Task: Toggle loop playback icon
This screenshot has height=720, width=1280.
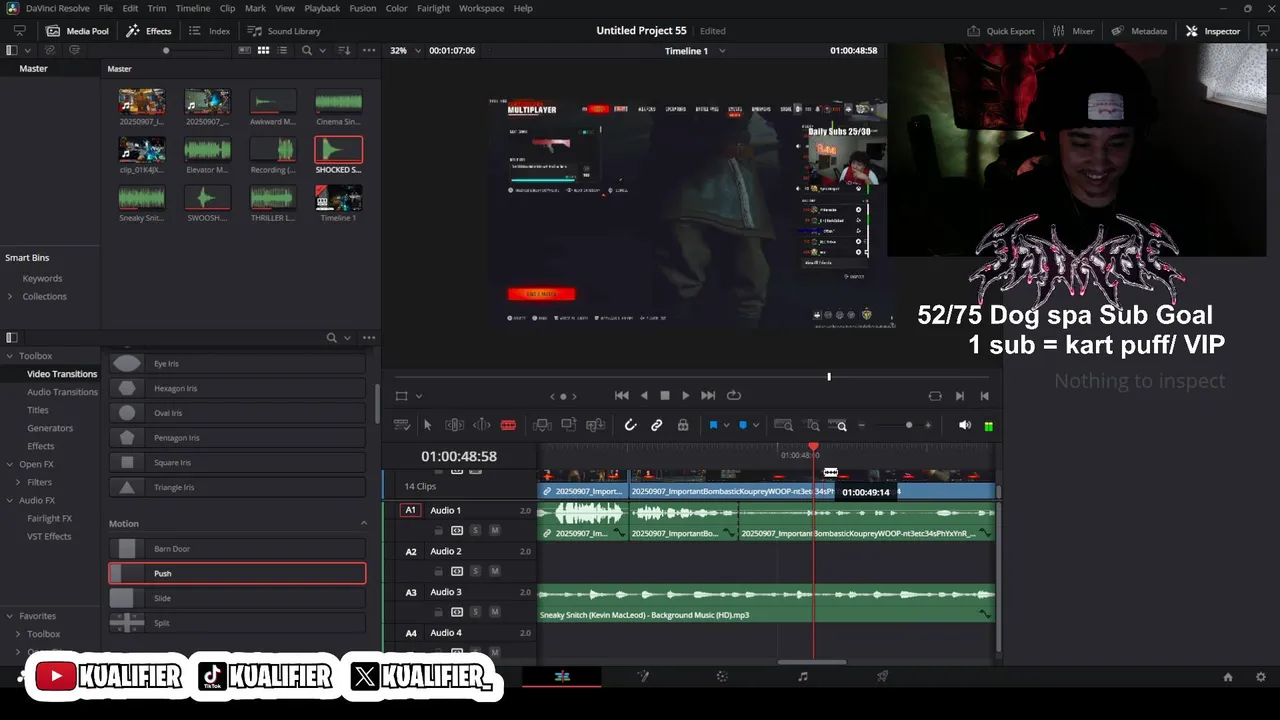Action: coord(734,395)
